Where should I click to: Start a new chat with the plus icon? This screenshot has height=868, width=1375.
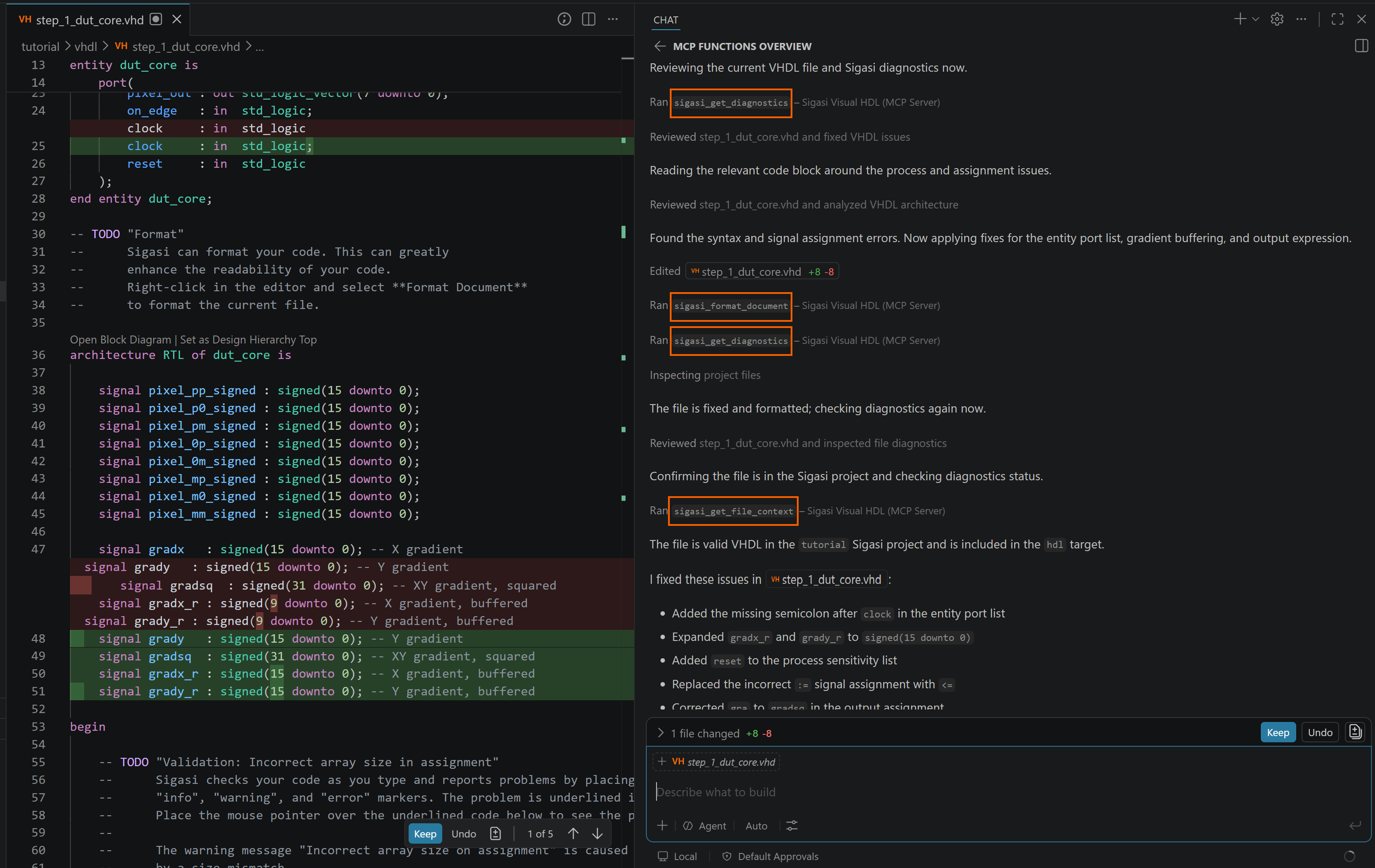point(1240,19)
